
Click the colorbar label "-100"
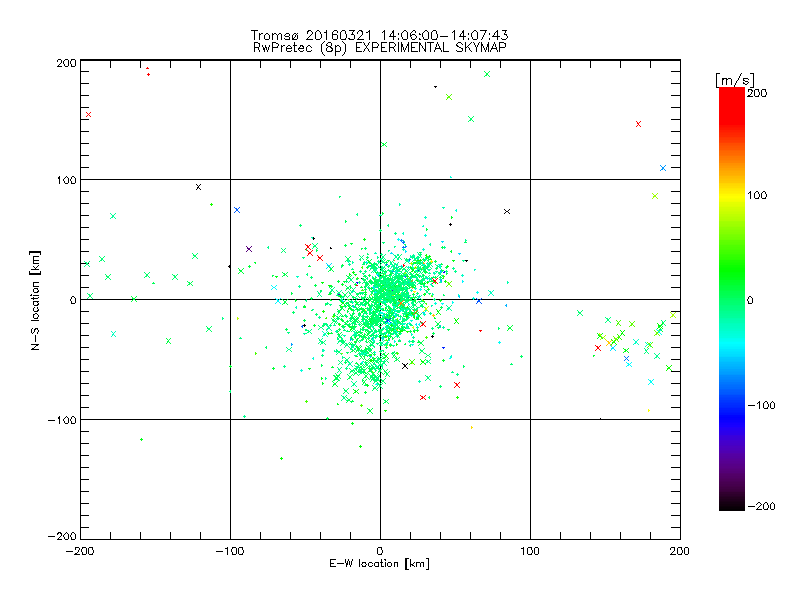tap(761, 406)
